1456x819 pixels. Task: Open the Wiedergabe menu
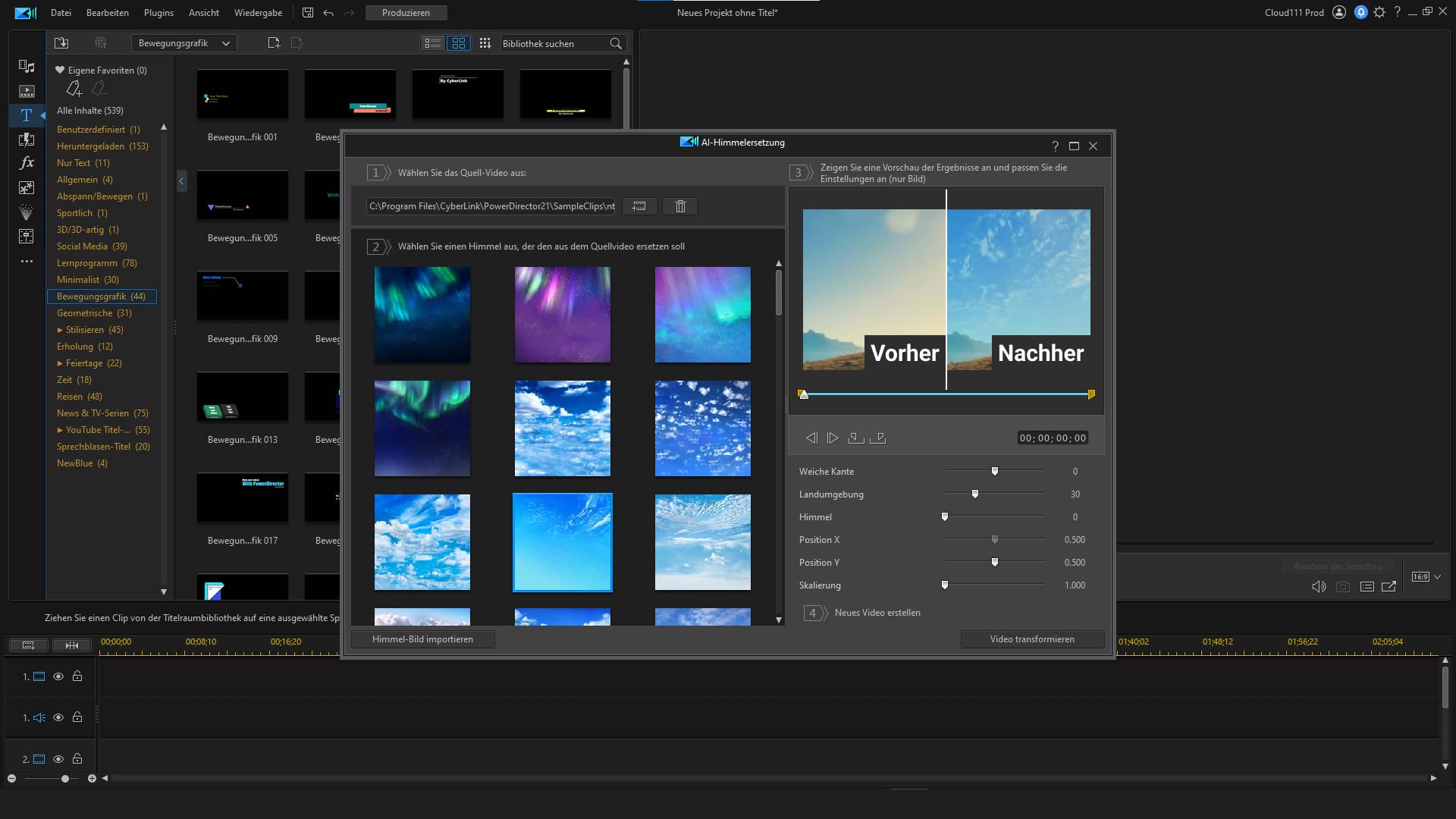[x=258, y=13]
